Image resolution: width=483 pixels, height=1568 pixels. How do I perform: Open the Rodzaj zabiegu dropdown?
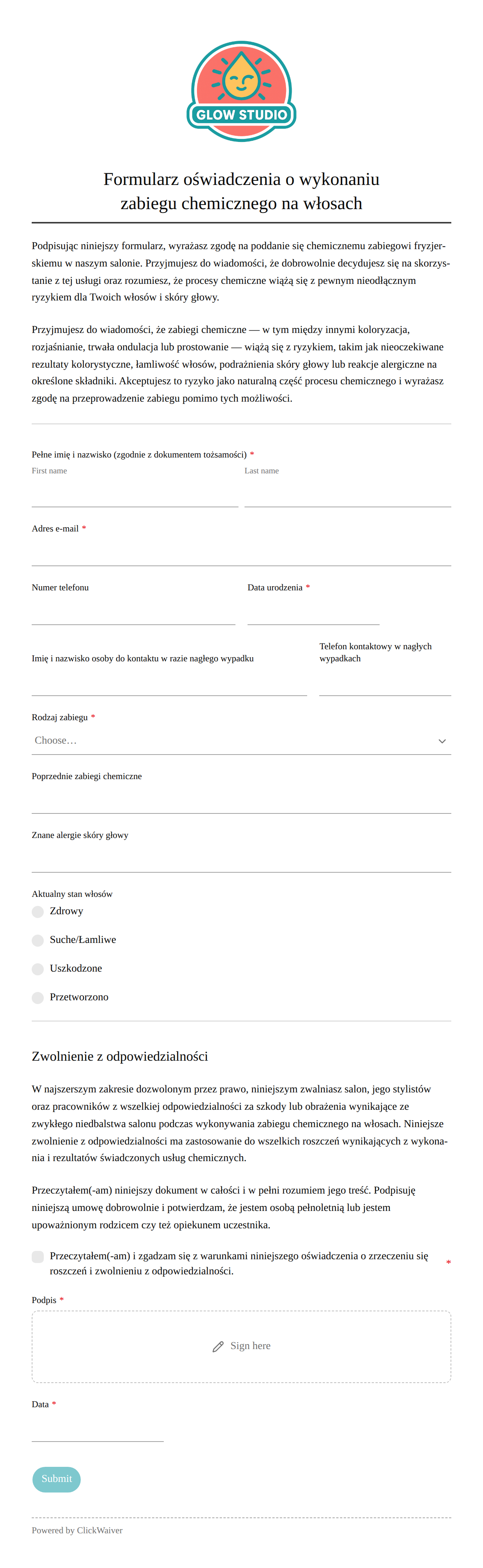[x=241, y=741]
